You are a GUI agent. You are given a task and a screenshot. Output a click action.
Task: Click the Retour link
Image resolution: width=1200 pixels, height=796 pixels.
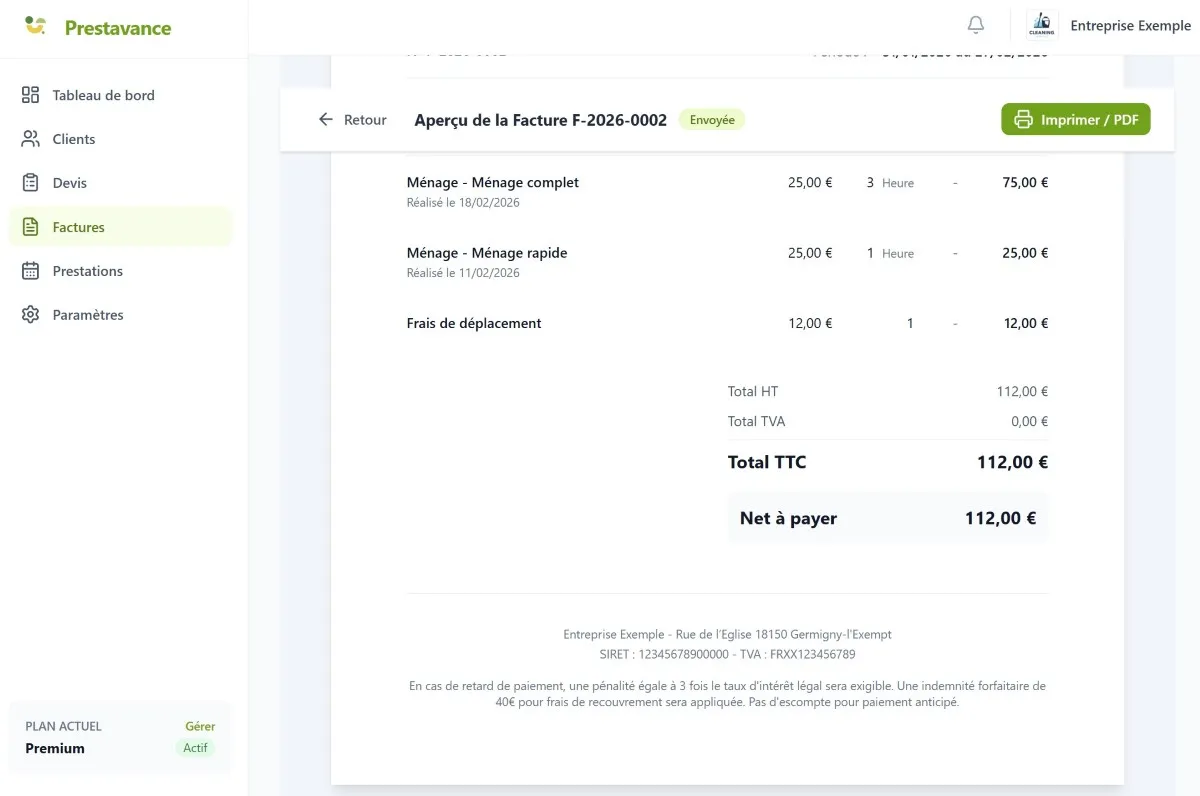coord(365,120)
